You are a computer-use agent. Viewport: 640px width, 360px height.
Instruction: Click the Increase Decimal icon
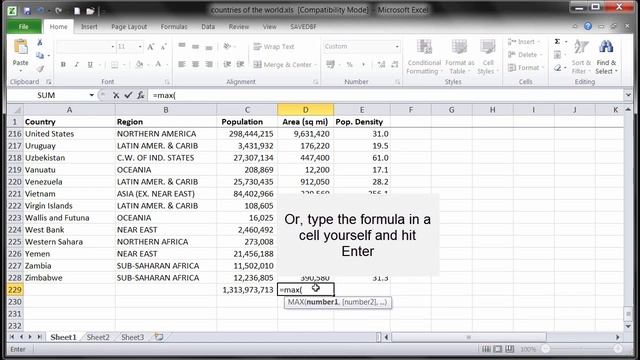pyautogui.click(x=381, y=64)
